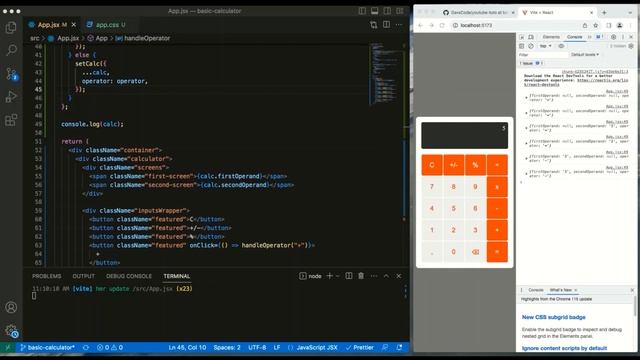The height and width of the screenshot is (360, 640).
Task: Click calculator digit 0 button
Action: point(453,252)
